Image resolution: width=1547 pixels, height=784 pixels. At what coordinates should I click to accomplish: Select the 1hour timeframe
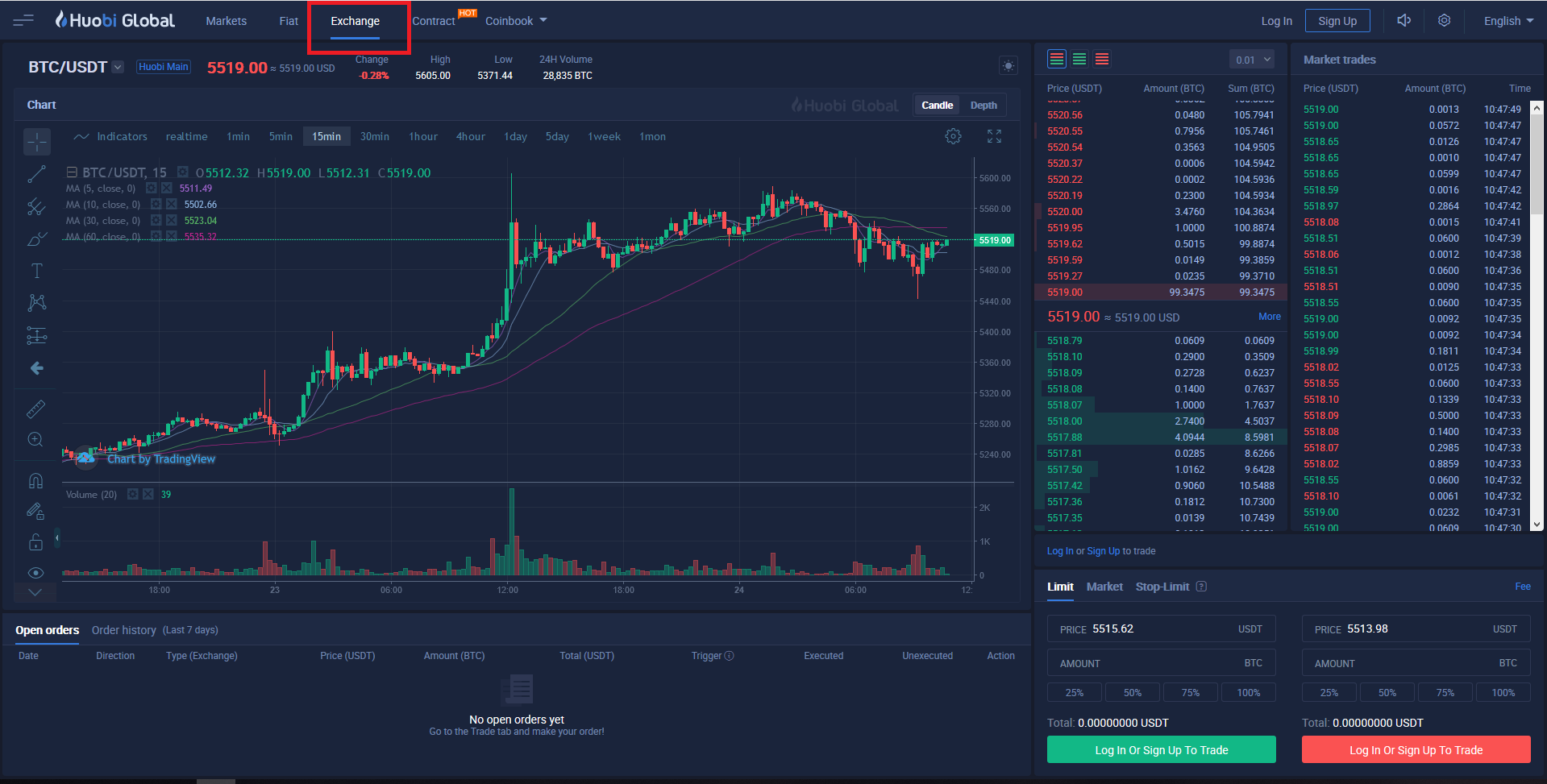point(423,136)
